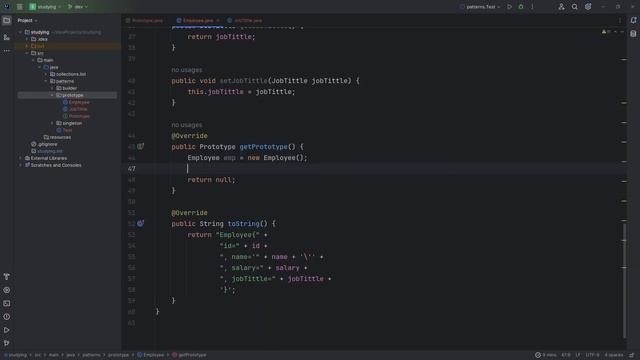
Task: Open the Run tool window icon
Action: pyautogui.click(x=7, y=330)
